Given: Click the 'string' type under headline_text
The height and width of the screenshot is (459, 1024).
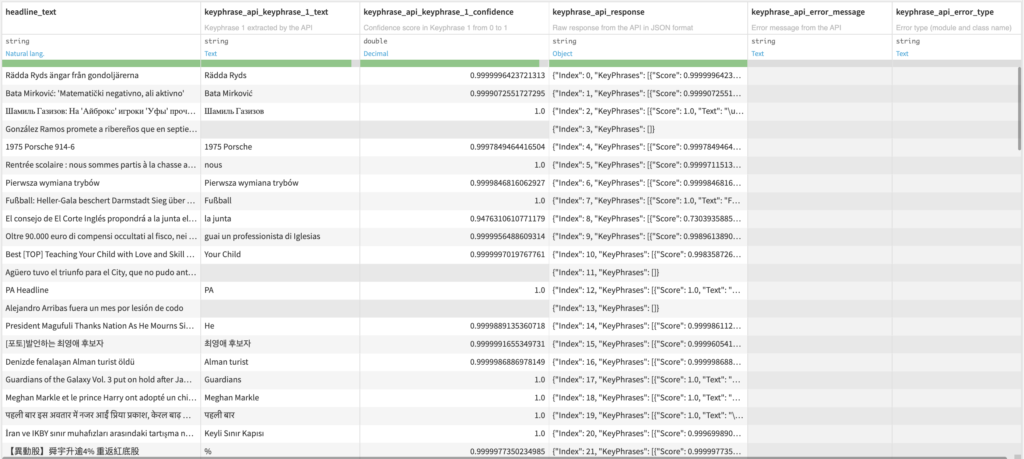Looking at the screenshot, I should [x=16, y=41].
